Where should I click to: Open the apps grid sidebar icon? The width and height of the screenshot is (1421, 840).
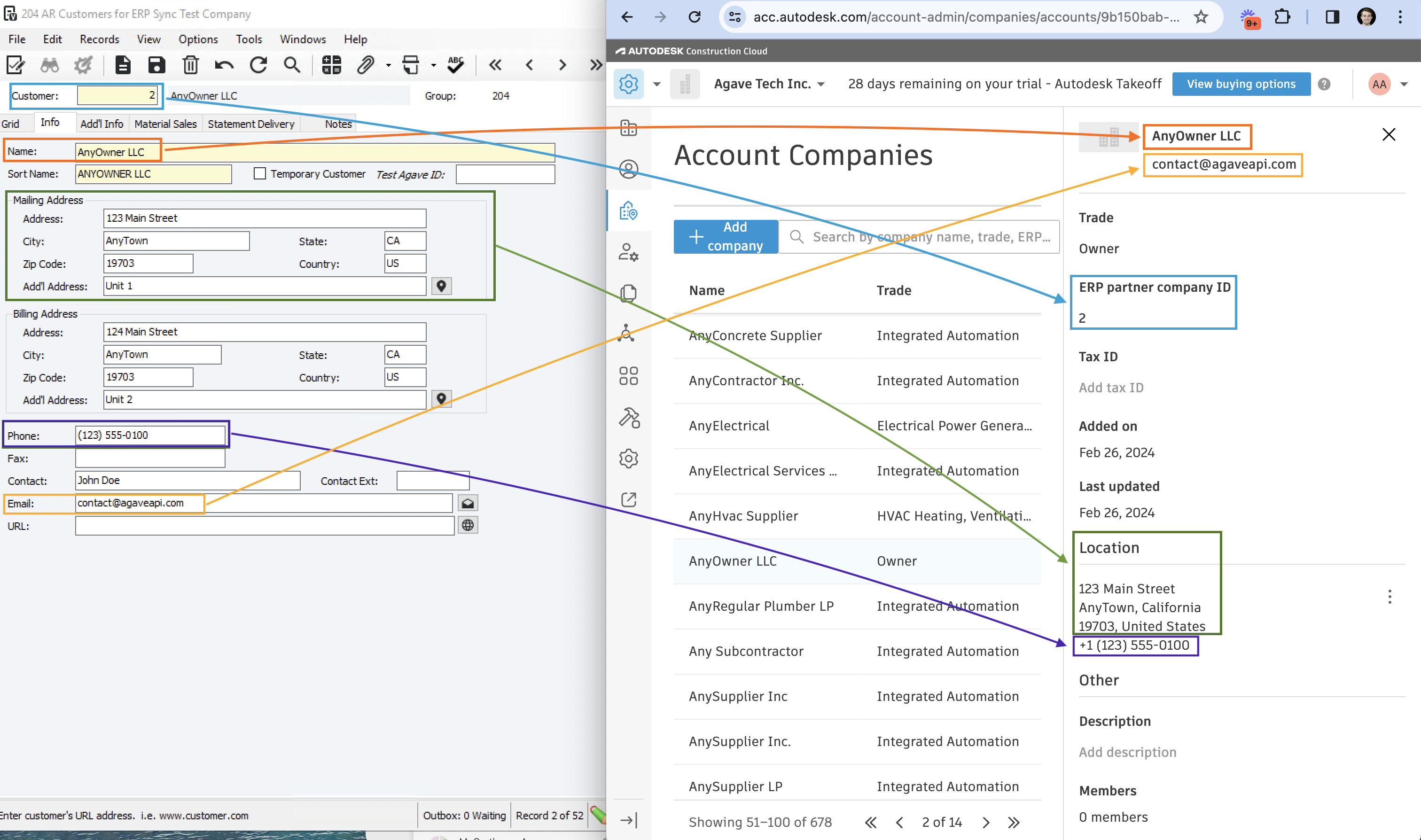628,375
